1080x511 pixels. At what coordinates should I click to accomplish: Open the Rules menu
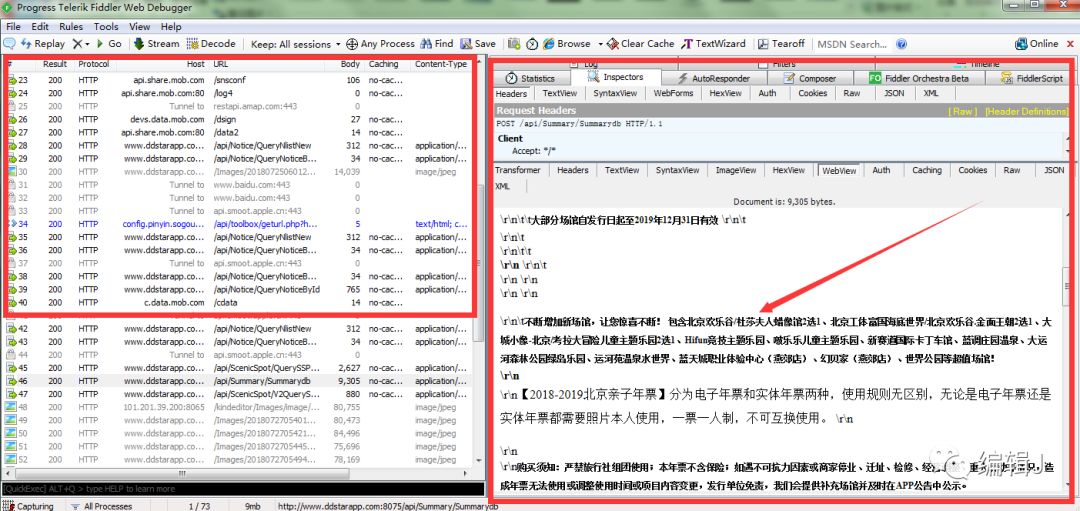71,26
